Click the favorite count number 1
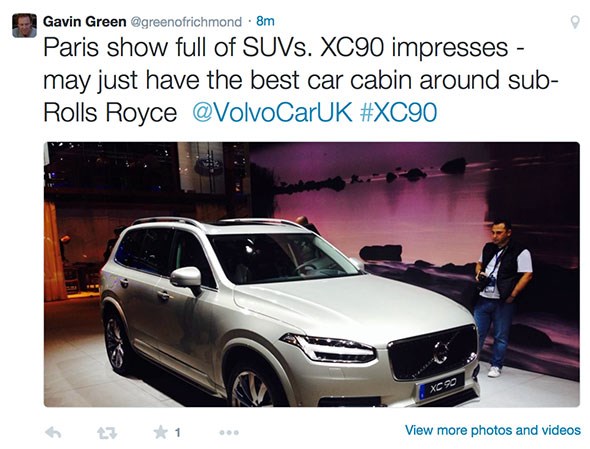Image resolution: width=590 pixels, height=449 pixels. point(178,432)
